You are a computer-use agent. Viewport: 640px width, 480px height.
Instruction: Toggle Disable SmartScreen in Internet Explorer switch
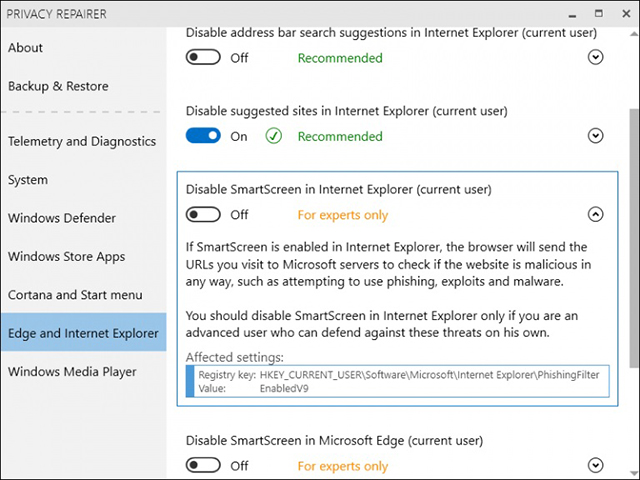click(203, 214)
